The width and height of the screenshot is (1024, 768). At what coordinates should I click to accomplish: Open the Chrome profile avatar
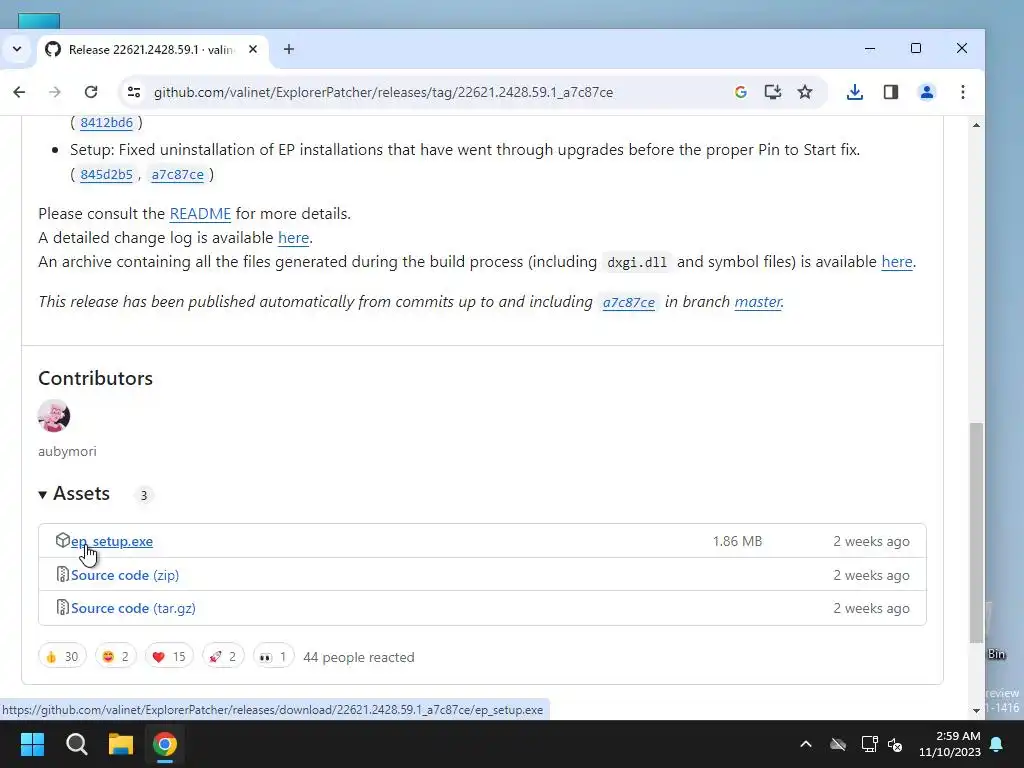926,92
